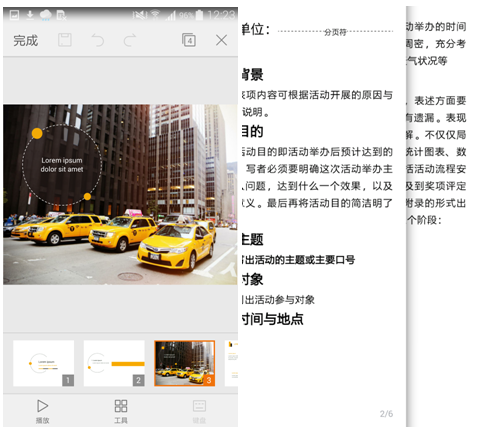Tap the download icon in the status bar
Image resolution: width=480 pixels, height=437 pixels.
[x=30, y=15]
